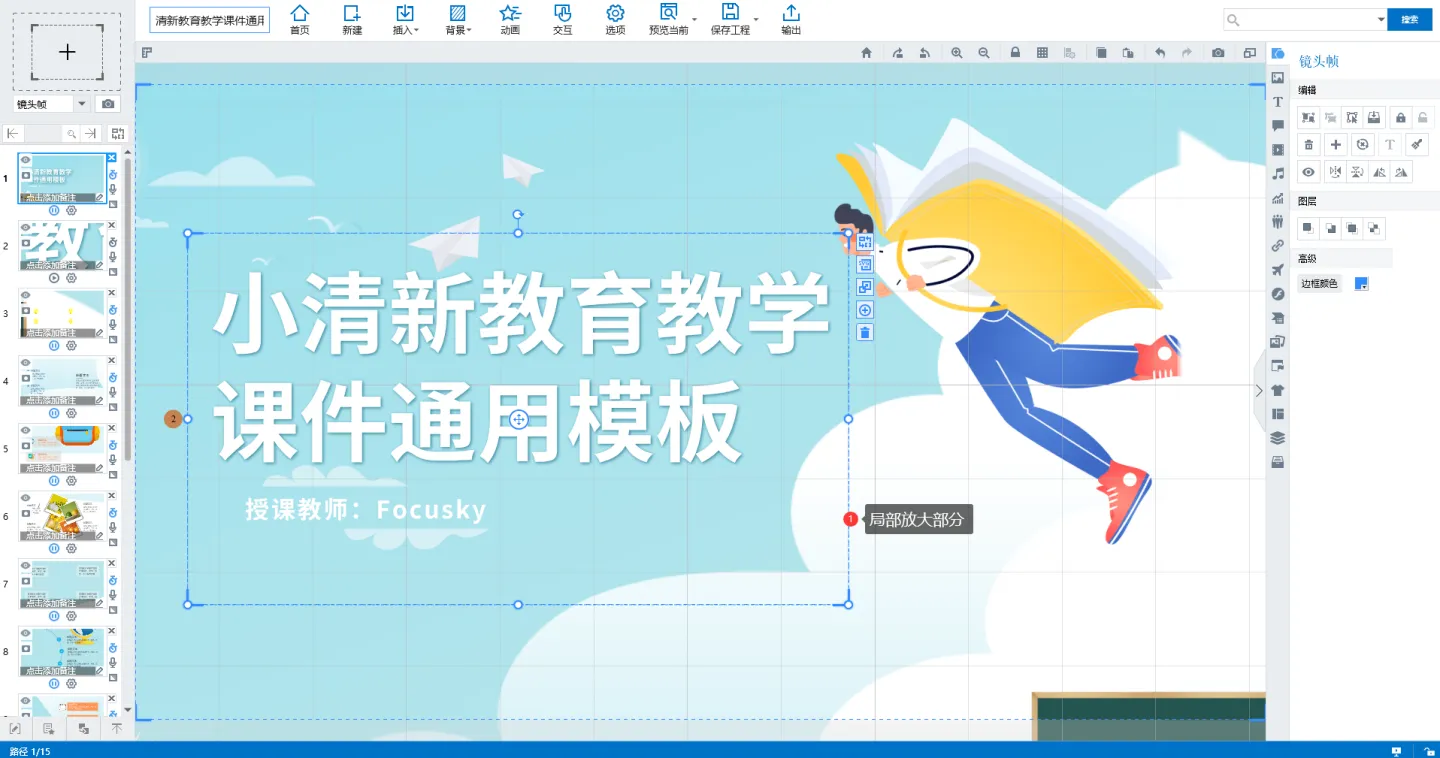Open the image tool in sidebar
The height and width of the screenshot is (758, 1440).
1278,77
